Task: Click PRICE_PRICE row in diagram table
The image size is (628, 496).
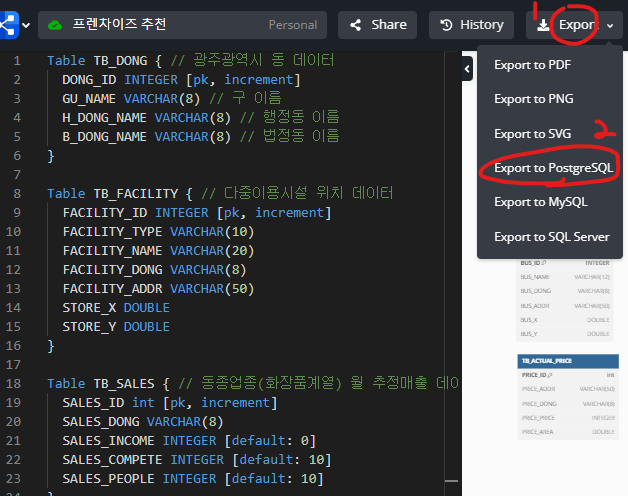Action: coord(568,418)
